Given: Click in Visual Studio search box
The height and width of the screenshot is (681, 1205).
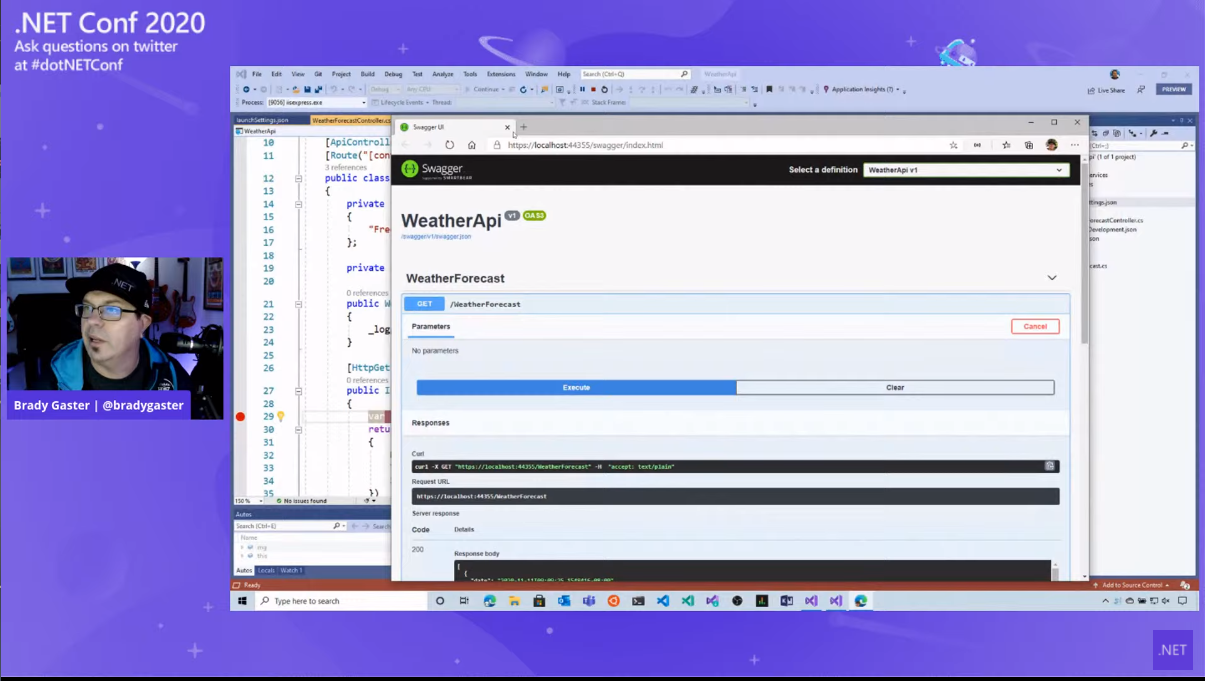Looking at the screenshot, I should (x=635, y=74).
